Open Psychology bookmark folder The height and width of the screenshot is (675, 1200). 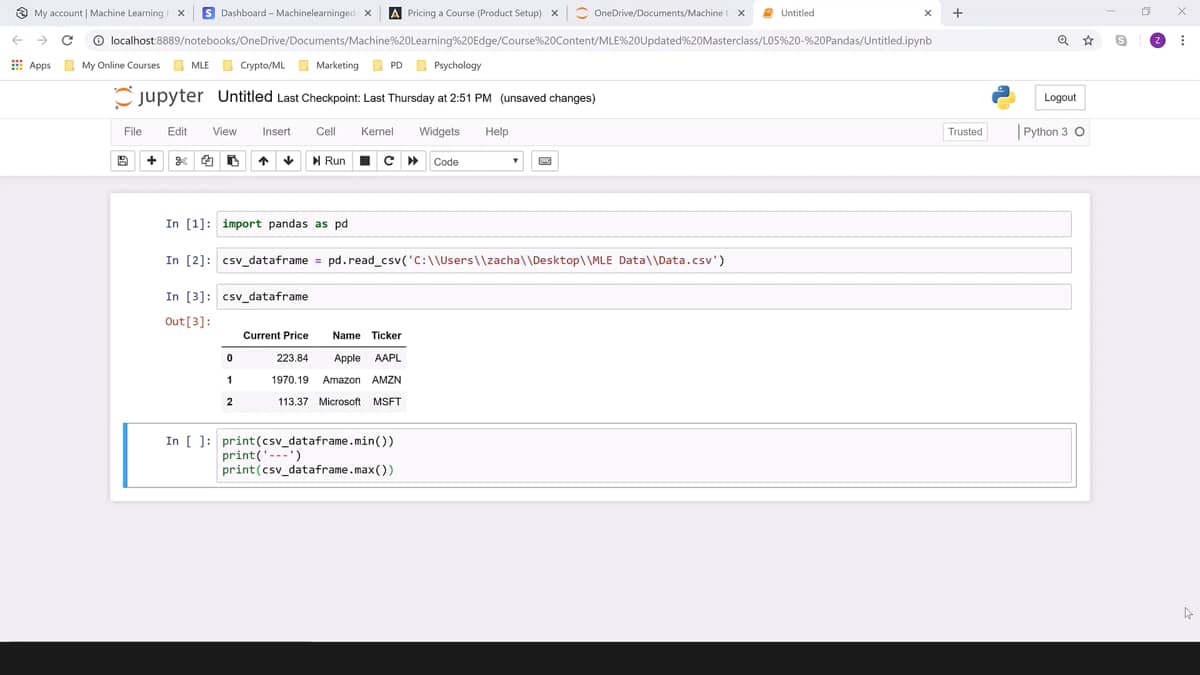pyautogui.click(x=449, y=65)
